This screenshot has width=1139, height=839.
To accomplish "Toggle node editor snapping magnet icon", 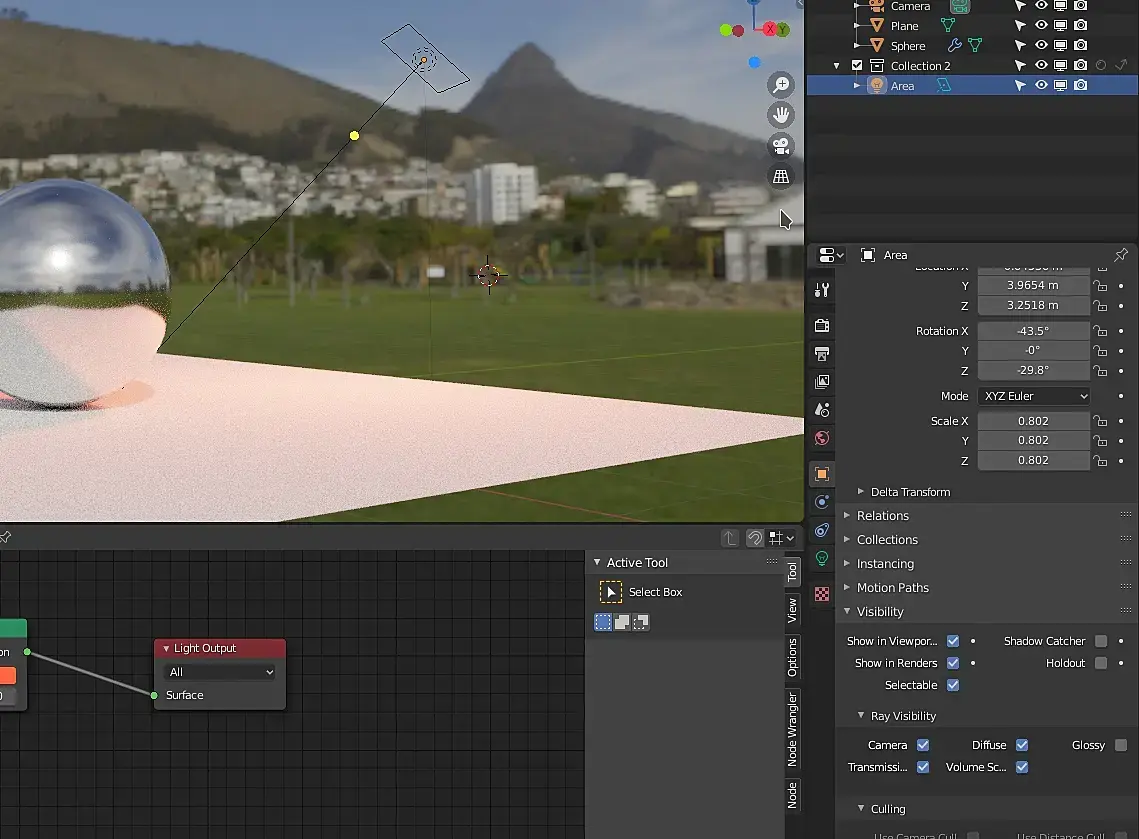I will (x=755, y=538).
